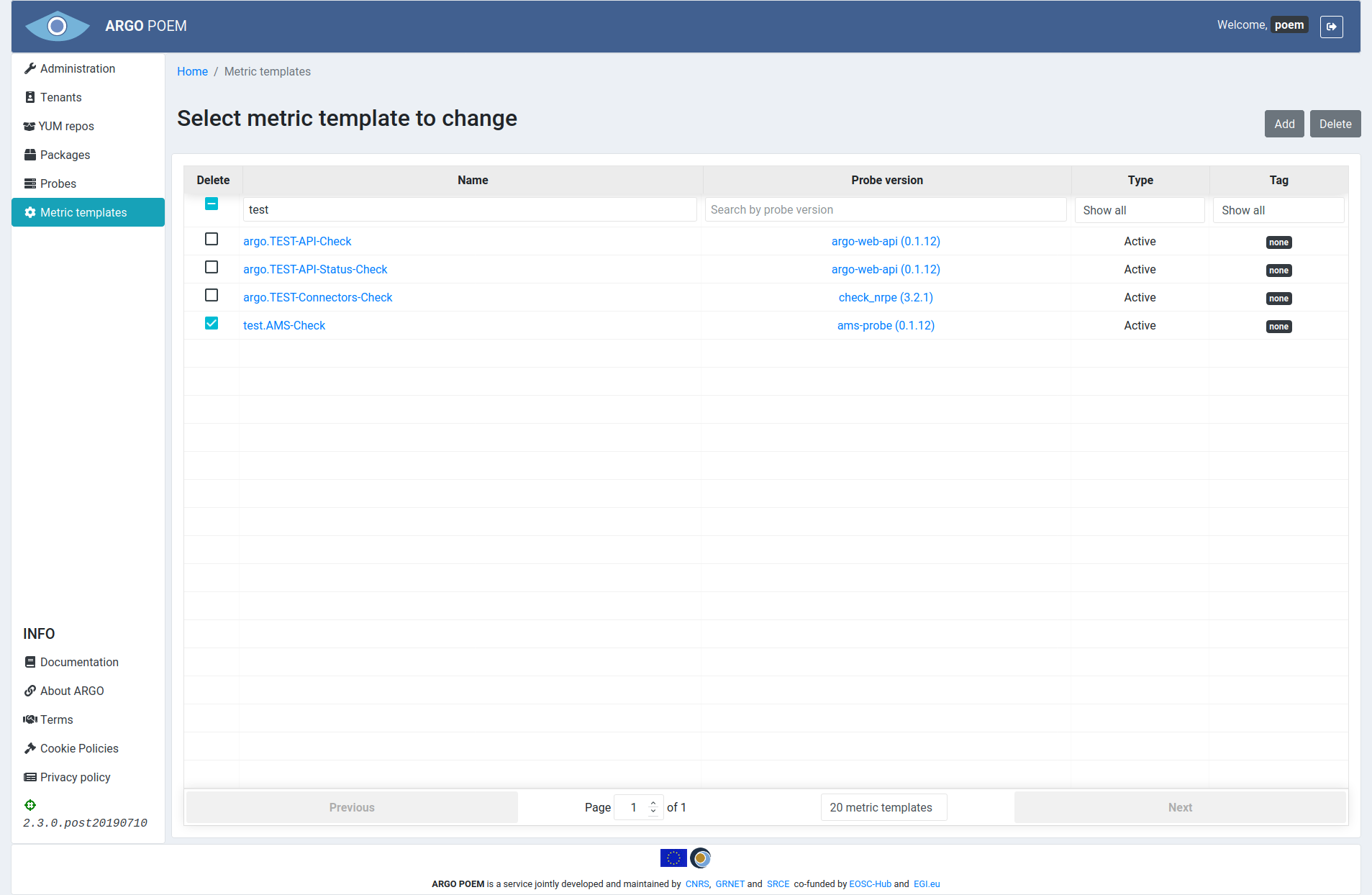This screenshot has height=895, width=1372.
Task: Click the Add button
Action: (x=1284, y=124)
